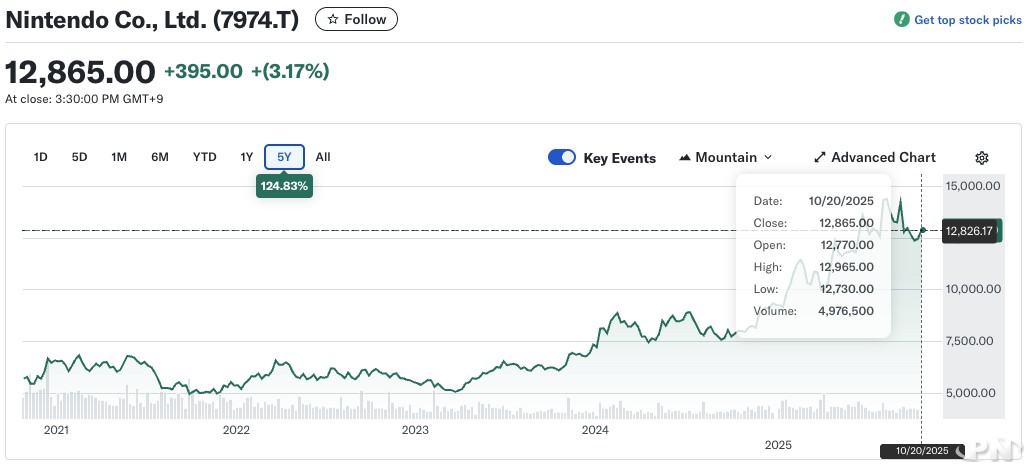Click the expand arrows icon for Advanced Chart

(819, 158)
